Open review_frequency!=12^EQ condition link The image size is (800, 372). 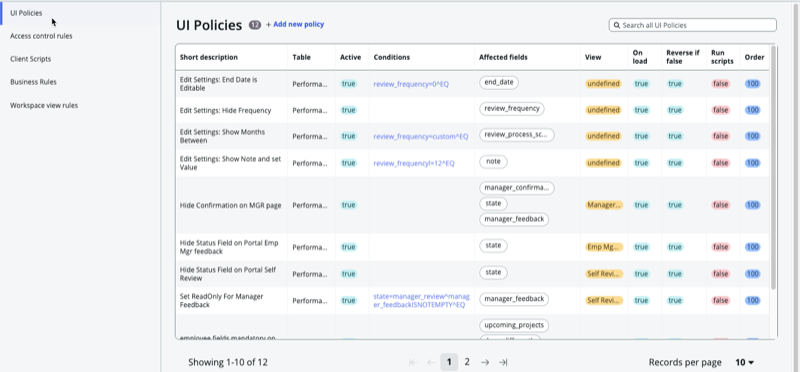[x=414, y=163]
